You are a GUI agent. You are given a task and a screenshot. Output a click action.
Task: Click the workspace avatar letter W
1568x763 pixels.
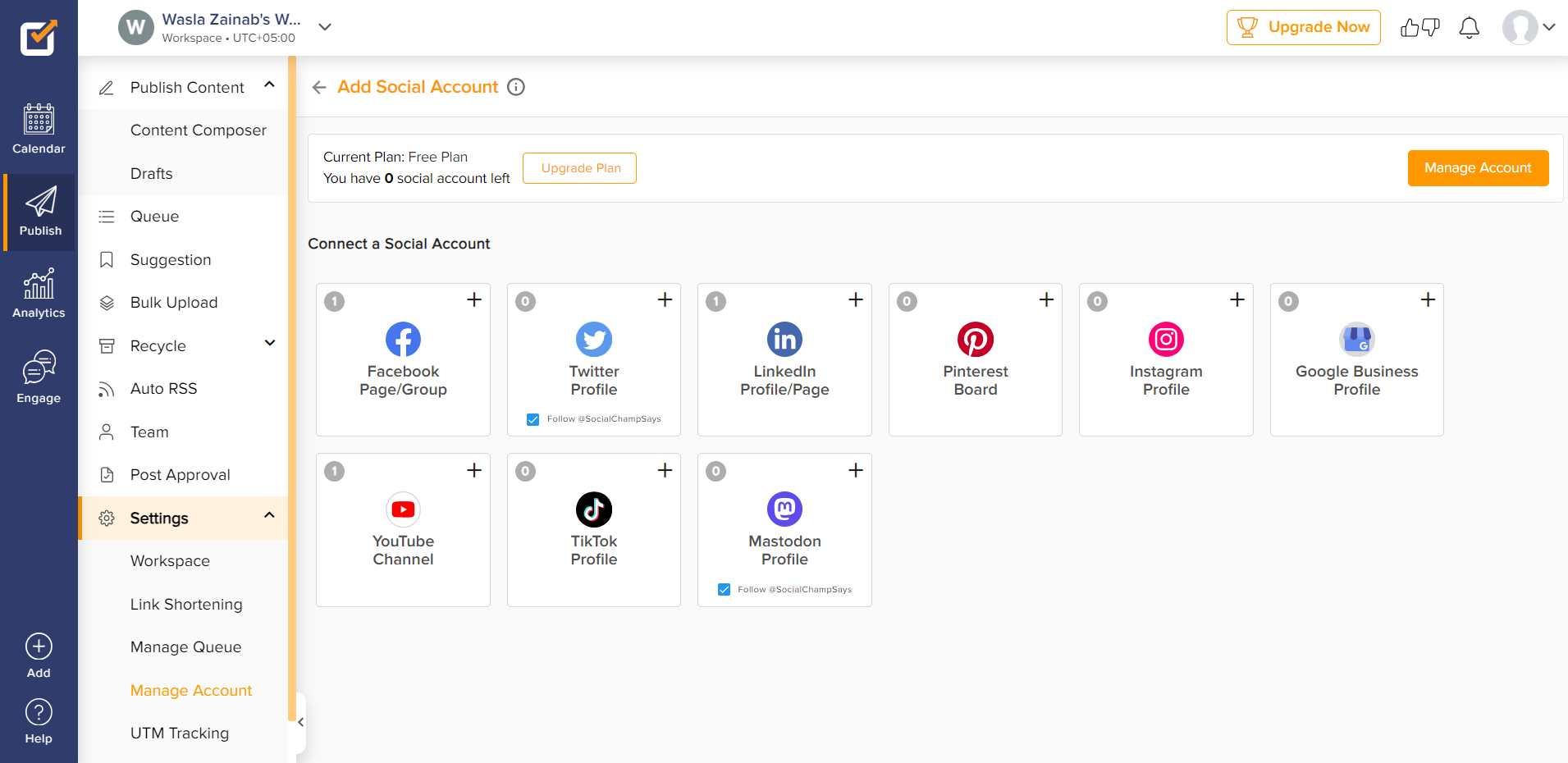click(136, 27)
